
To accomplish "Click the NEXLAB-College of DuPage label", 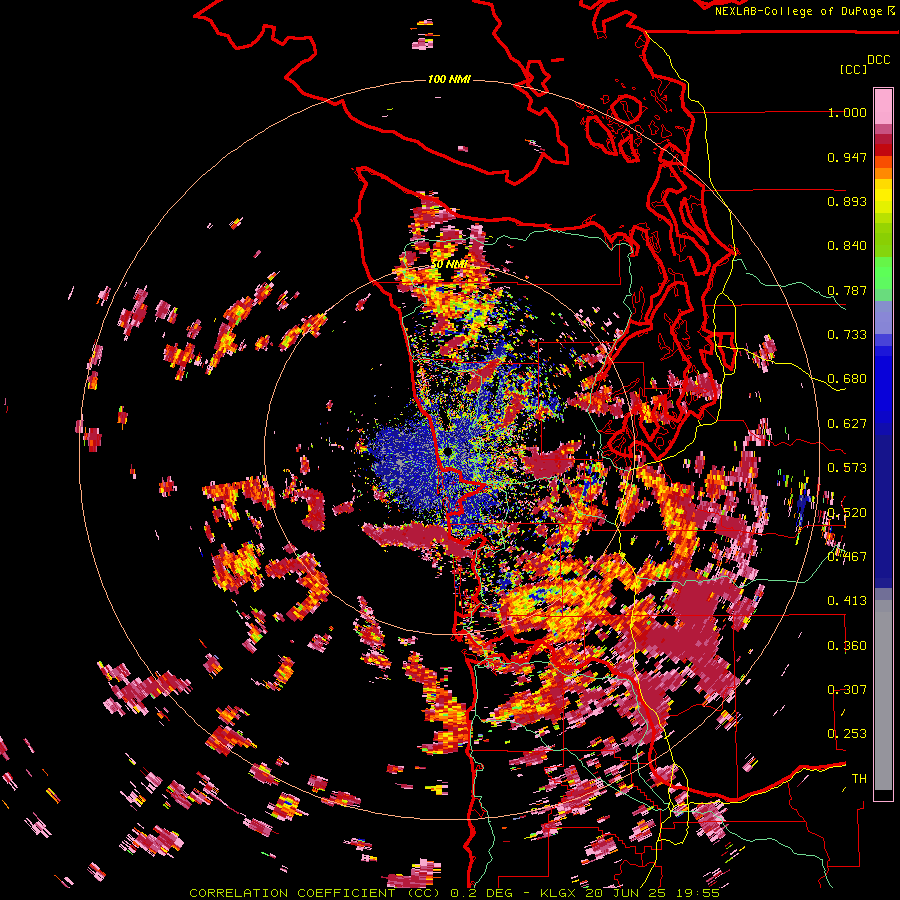I will tap(805, 11).
